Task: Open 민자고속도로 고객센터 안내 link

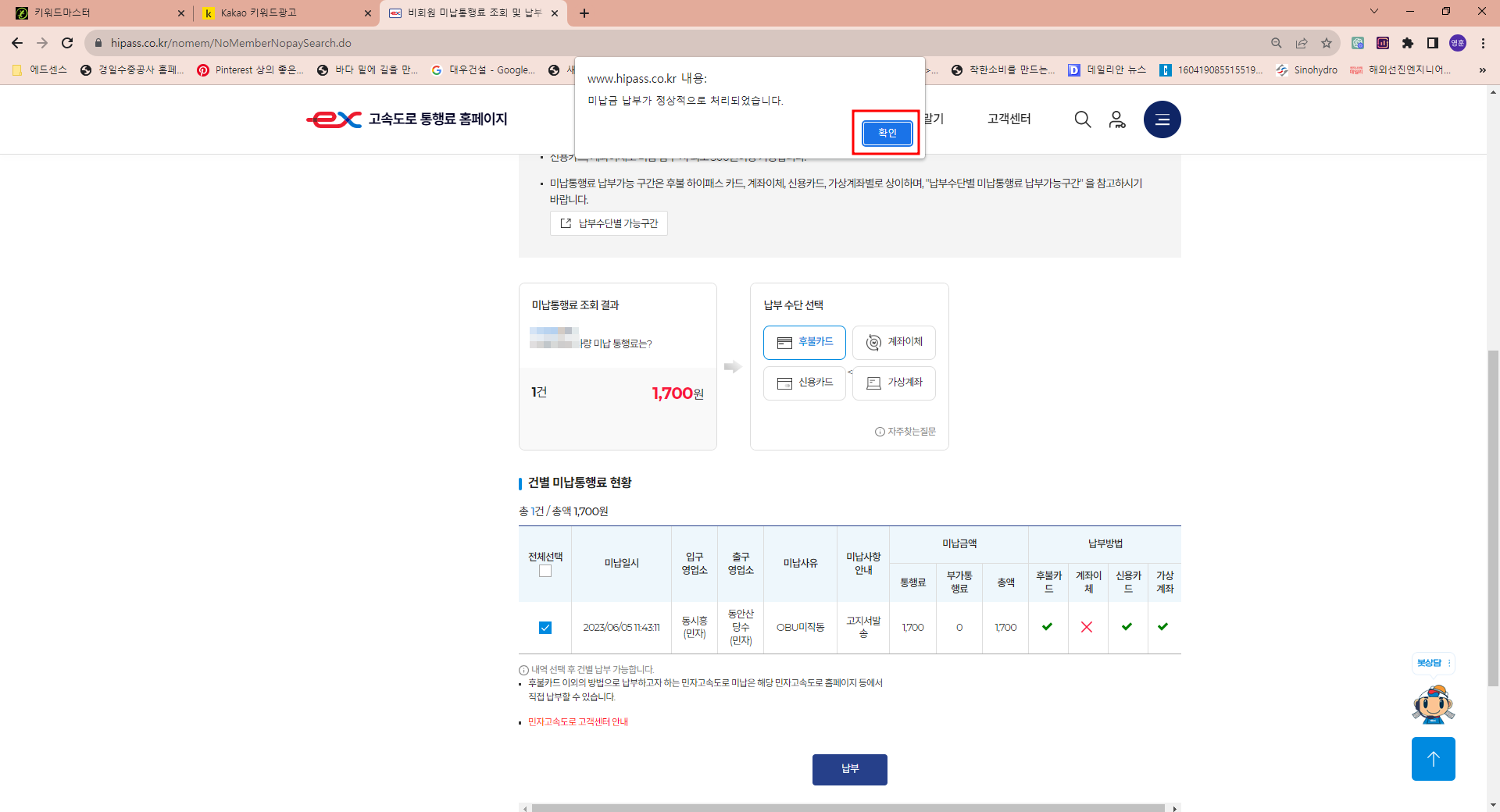Action: coord(578,722)
